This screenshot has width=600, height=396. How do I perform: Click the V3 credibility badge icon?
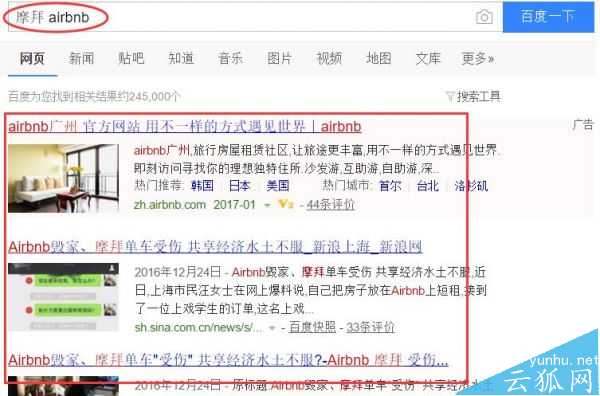(x=285, y=204)
